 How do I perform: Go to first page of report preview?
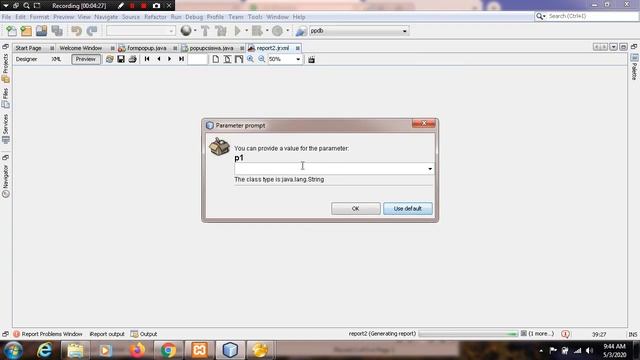pos(147,59)
